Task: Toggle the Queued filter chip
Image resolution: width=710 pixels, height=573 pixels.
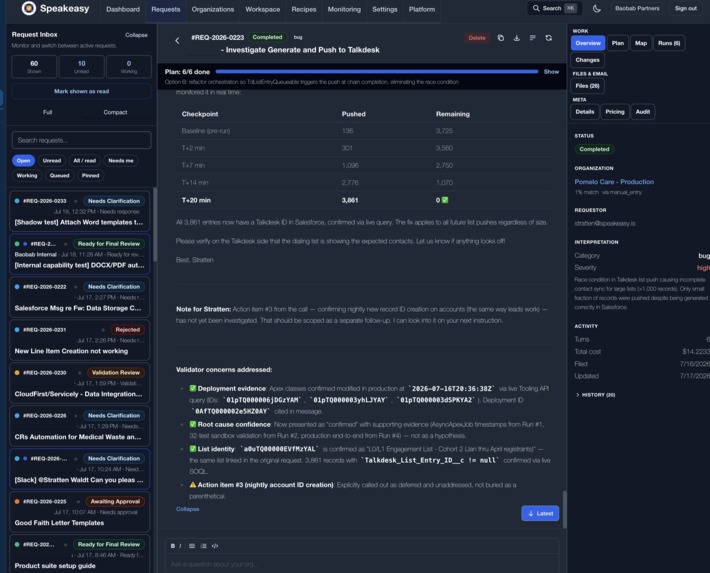Action: [59, 175]
